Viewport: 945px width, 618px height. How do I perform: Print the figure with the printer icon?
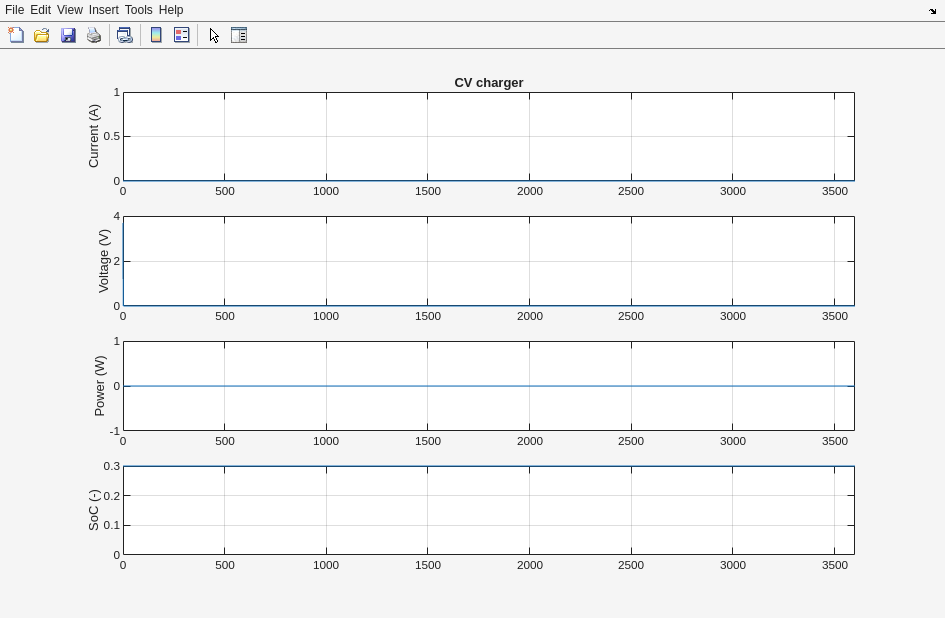(x=94, y=35)
